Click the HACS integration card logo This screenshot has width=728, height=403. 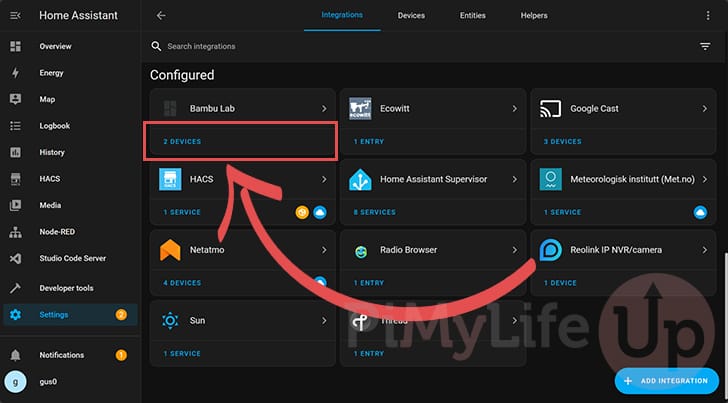click(170, 179)
